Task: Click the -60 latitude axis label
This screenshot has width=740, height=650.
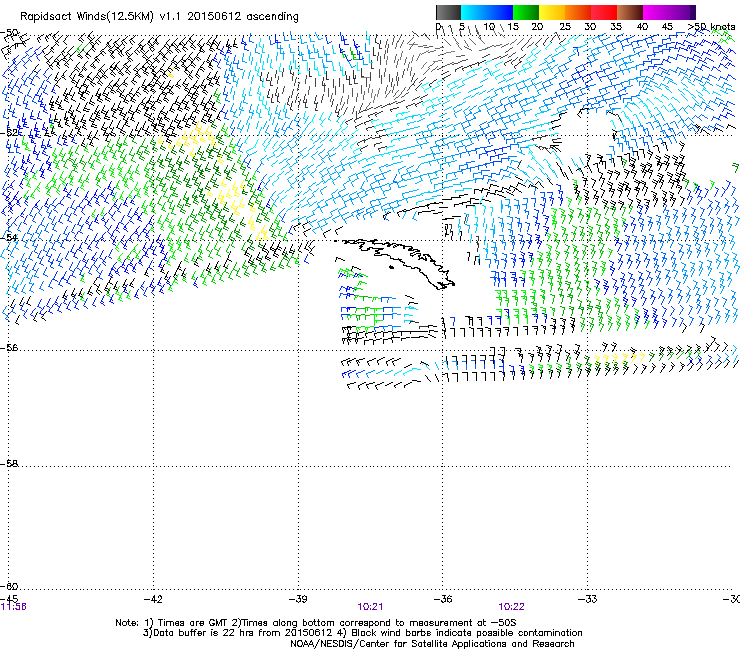Action: 9,586
